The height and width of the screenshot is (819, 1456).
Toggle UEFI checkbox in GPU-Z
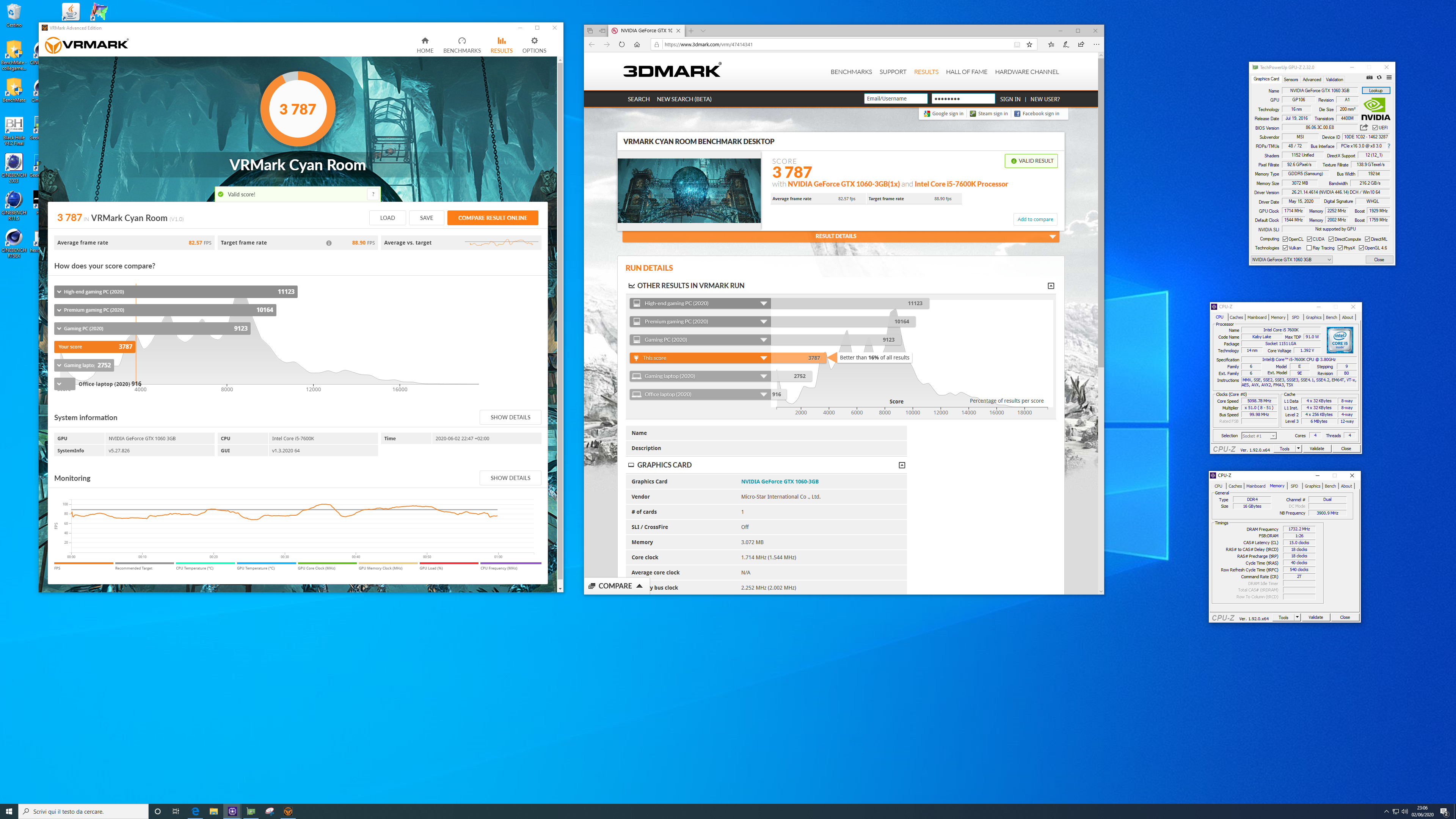1375,128
